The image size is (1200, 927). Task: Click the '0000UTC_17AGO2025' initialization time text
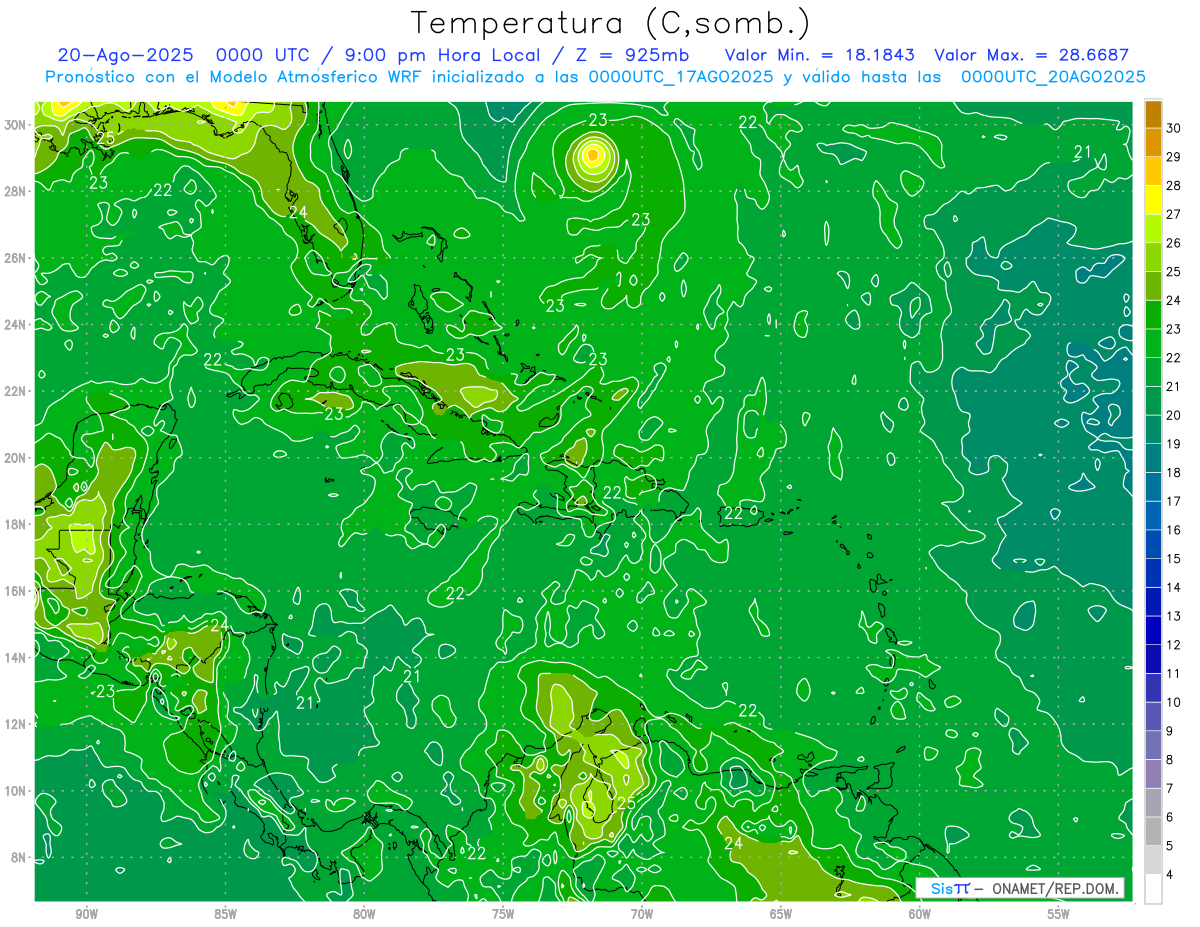pyautogui.click(x=680, y=77)
